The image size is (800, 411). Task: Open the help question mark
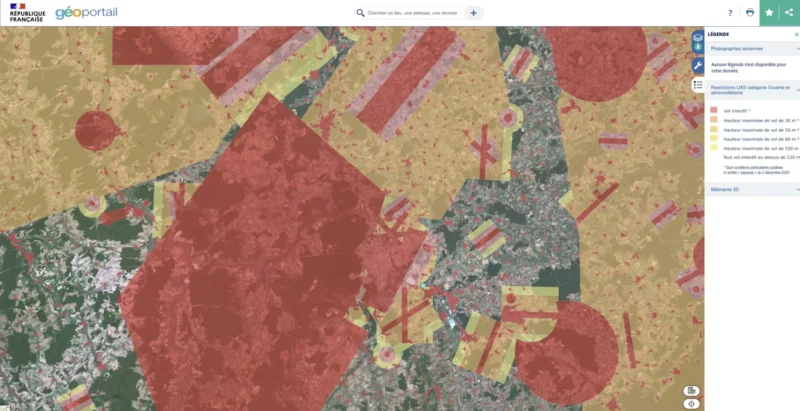(730, 13)
